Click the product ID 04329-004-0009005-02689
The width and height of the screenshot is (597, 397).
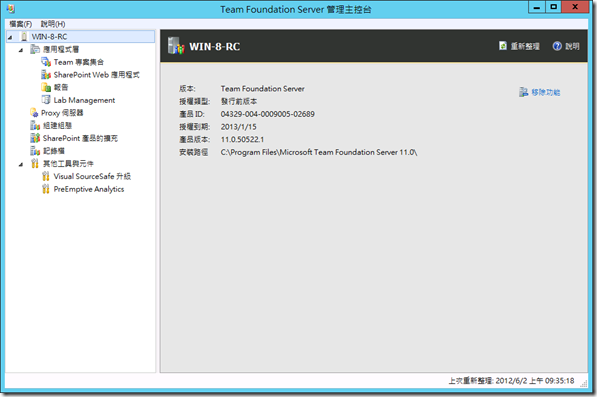coord(268,114)
